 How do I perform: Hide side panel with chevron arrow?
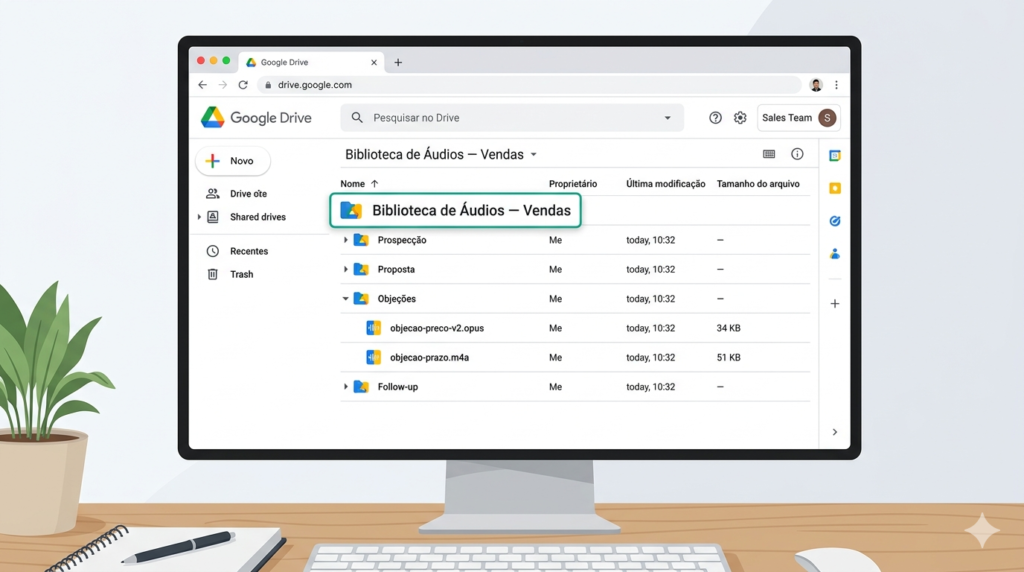click(835, 432)
